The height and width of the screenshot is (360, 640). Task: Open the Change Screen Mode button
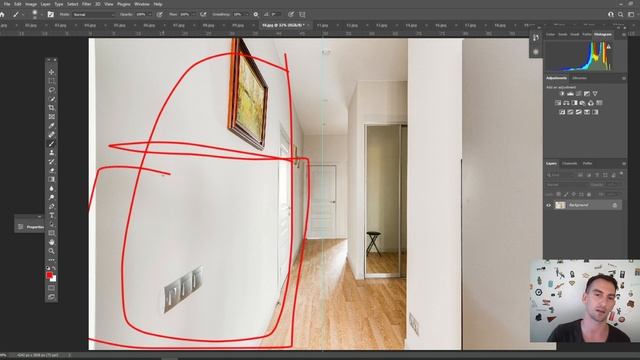point(51,297)
